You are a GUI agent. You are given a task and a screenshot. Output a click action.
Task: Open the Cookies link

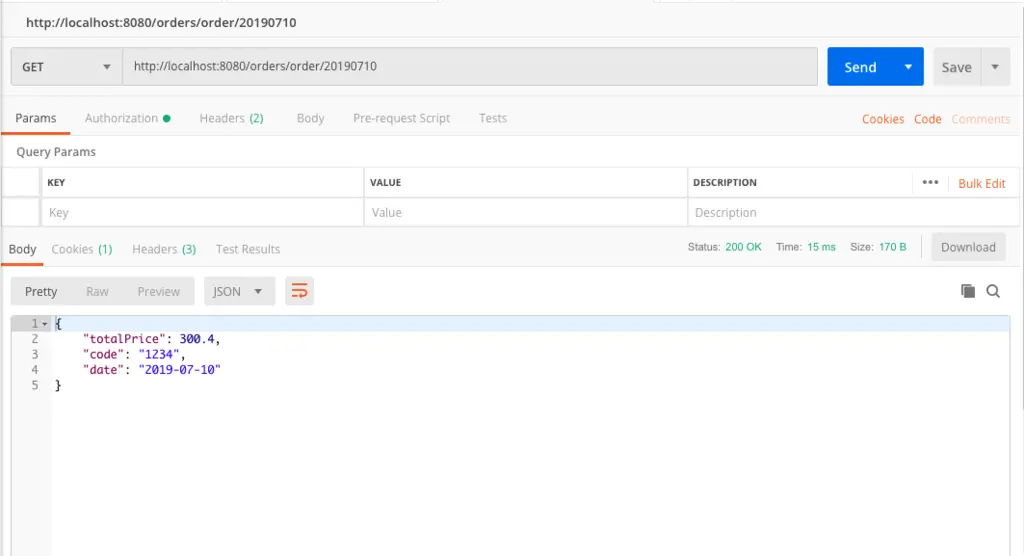click(x=883, y=119)
